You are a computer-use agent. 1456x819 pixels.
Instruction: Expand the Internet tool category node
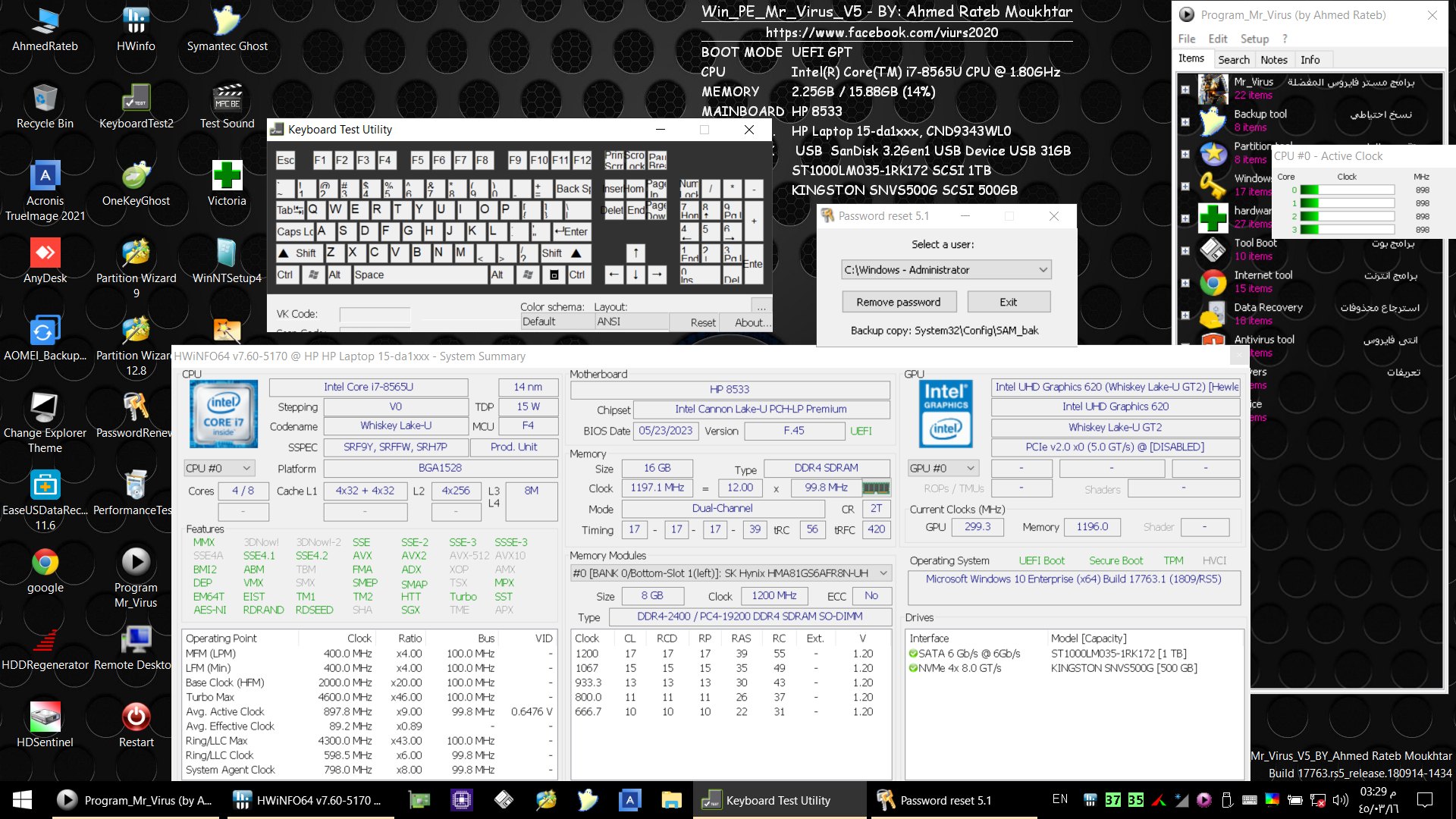pyautogui.click(x=1185, y=283)
